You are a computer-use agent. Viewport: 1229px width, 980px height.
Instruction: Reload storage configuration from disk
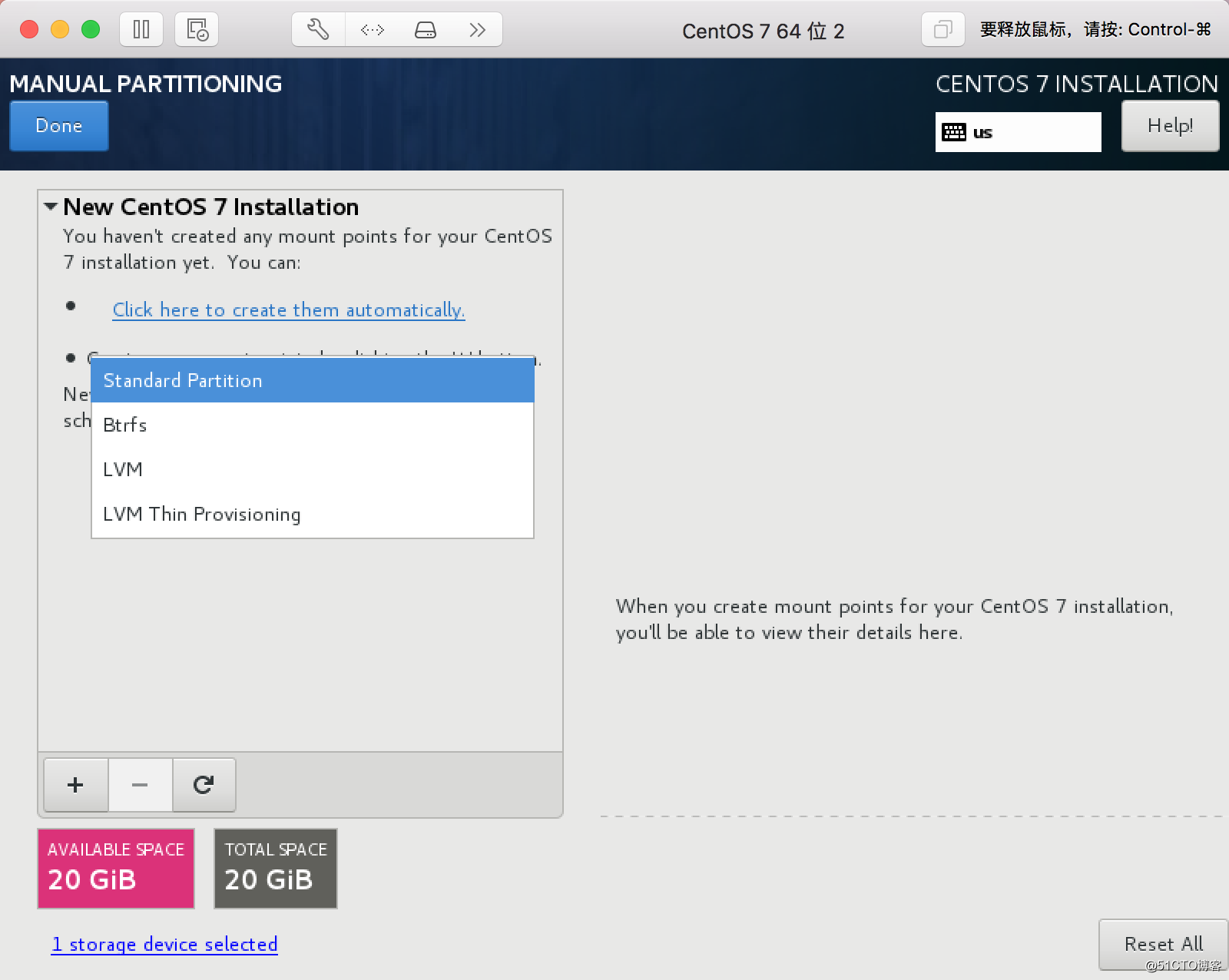[x=204, y=785]
